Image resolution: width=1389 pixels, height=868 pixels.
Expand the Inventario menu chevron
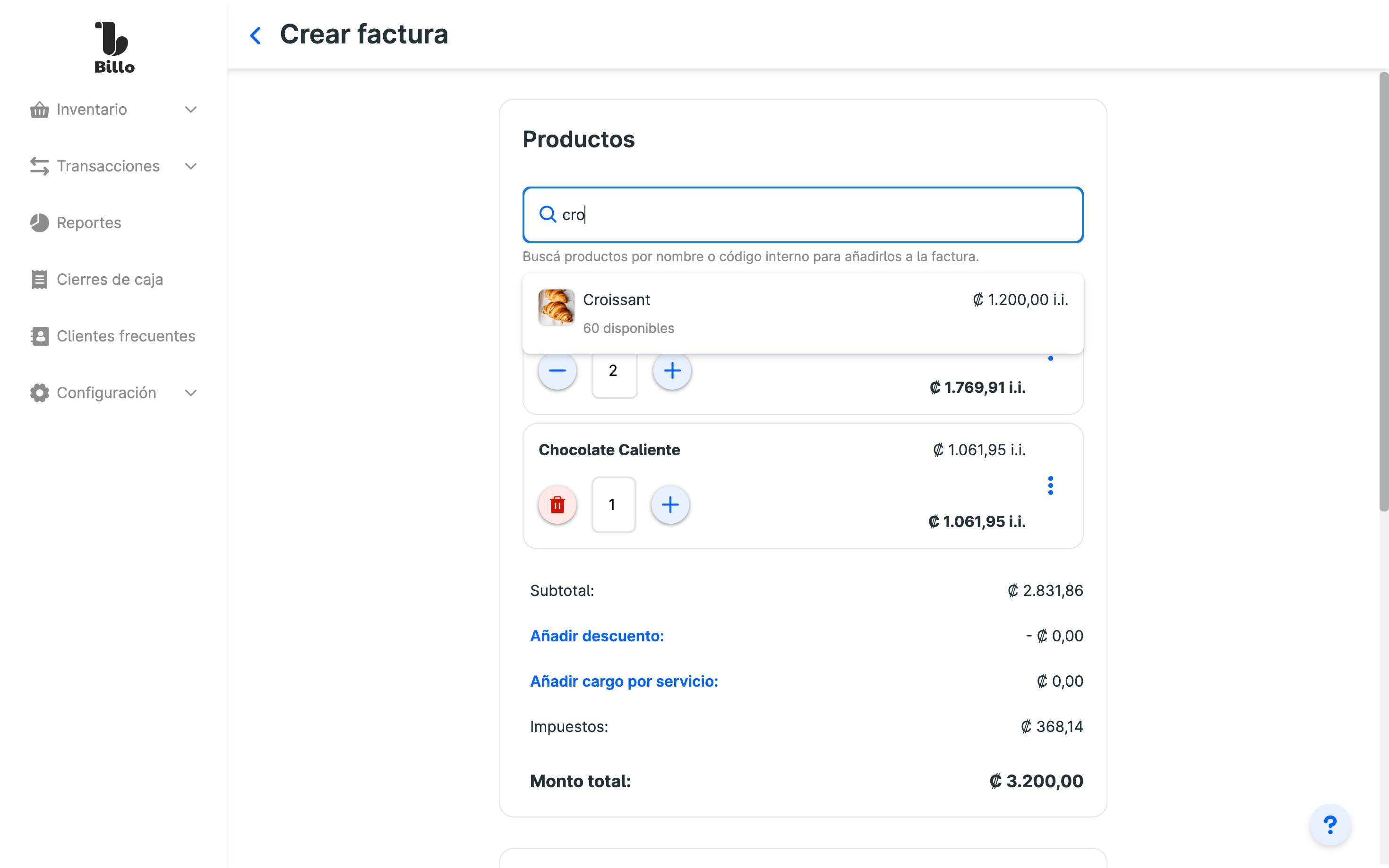191,110
